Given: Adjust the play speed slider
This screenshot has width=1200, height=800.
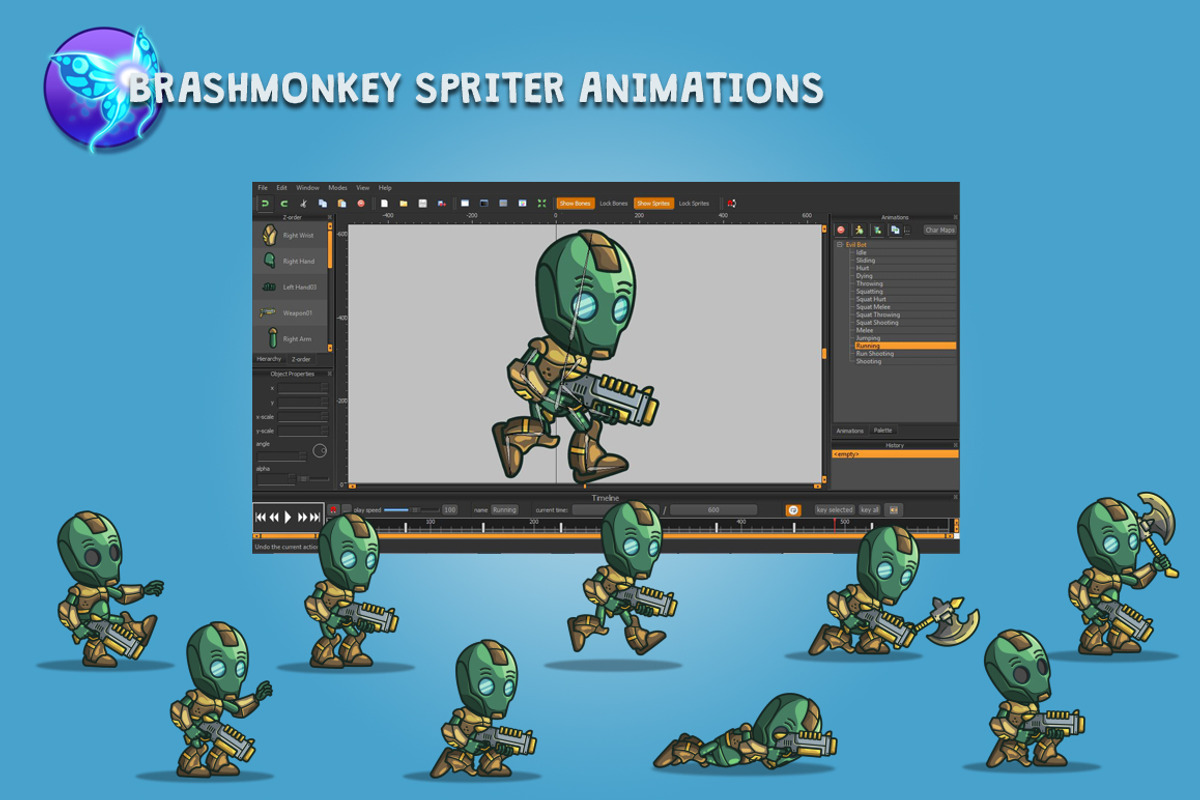Looking at the screenshot, I should coord(411,510).
